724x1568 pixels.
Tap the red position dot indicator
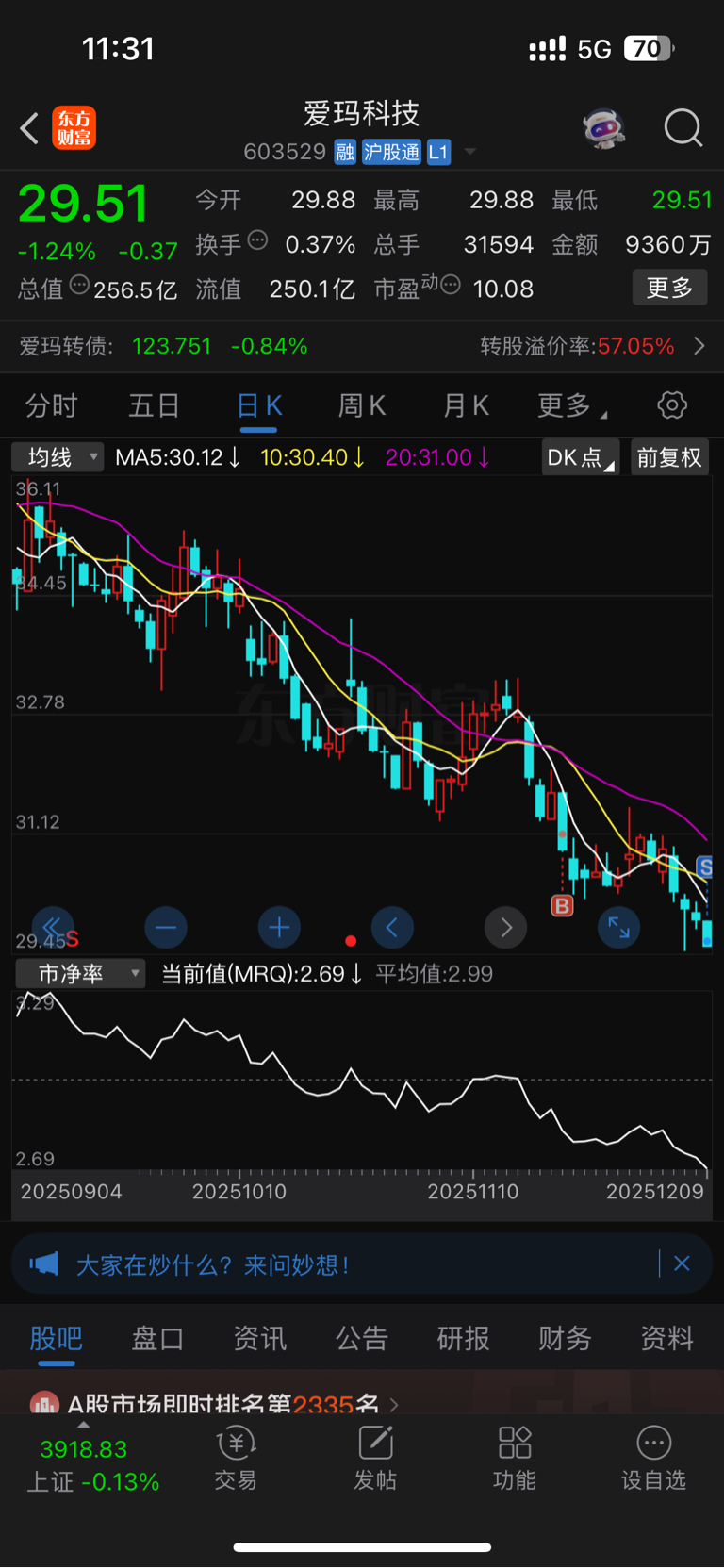coord(351,941)
